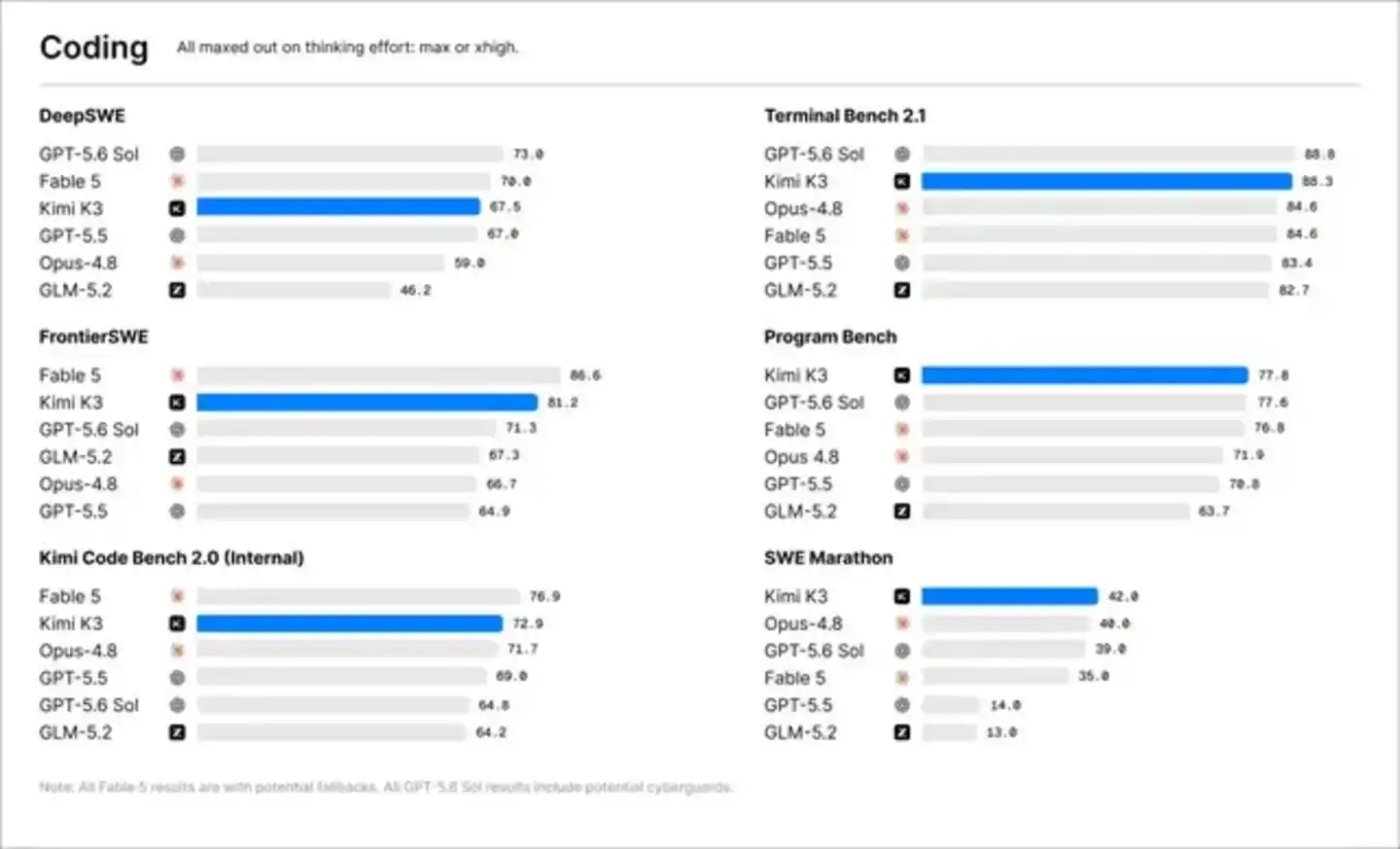This screenshot has height=849, width=1400.
Task: Click the Fable 5 icon under FrontierSWE
Action: (177, 375)
